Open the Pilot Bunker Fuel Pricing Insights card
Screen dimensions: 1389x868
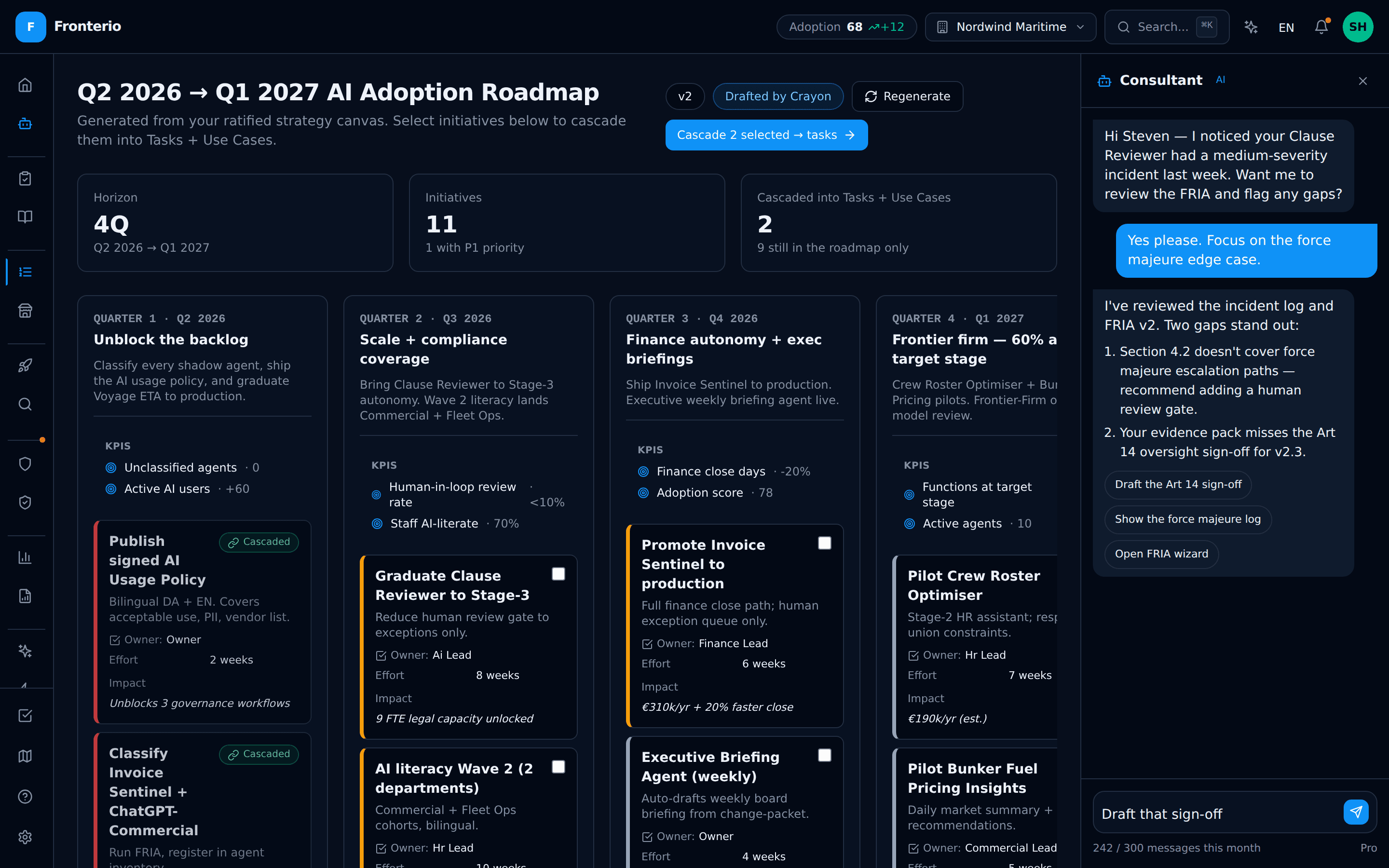point(975,808)
